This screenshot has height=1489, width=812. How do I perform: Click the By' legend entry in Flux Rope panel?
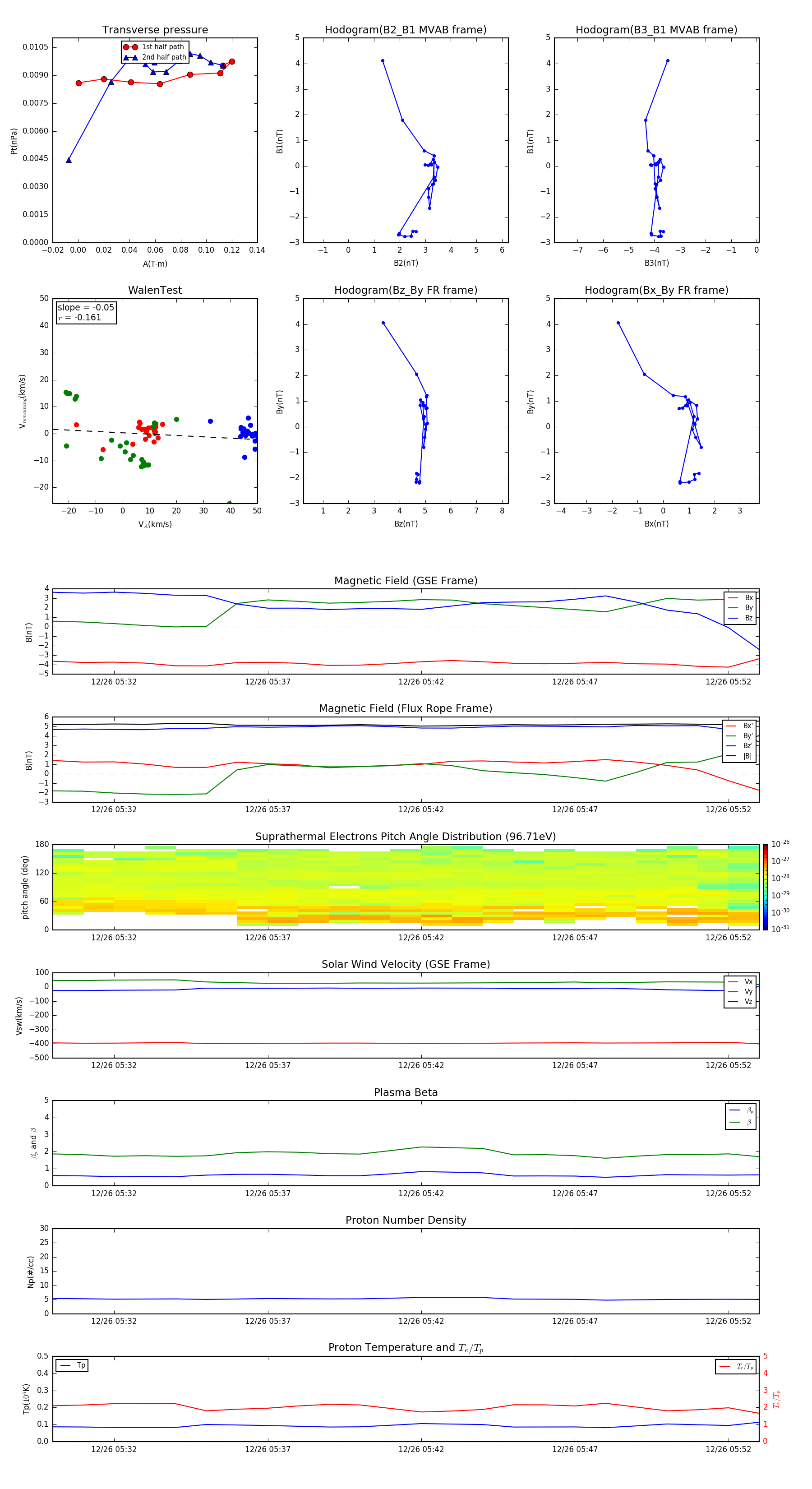coord(740,736)
